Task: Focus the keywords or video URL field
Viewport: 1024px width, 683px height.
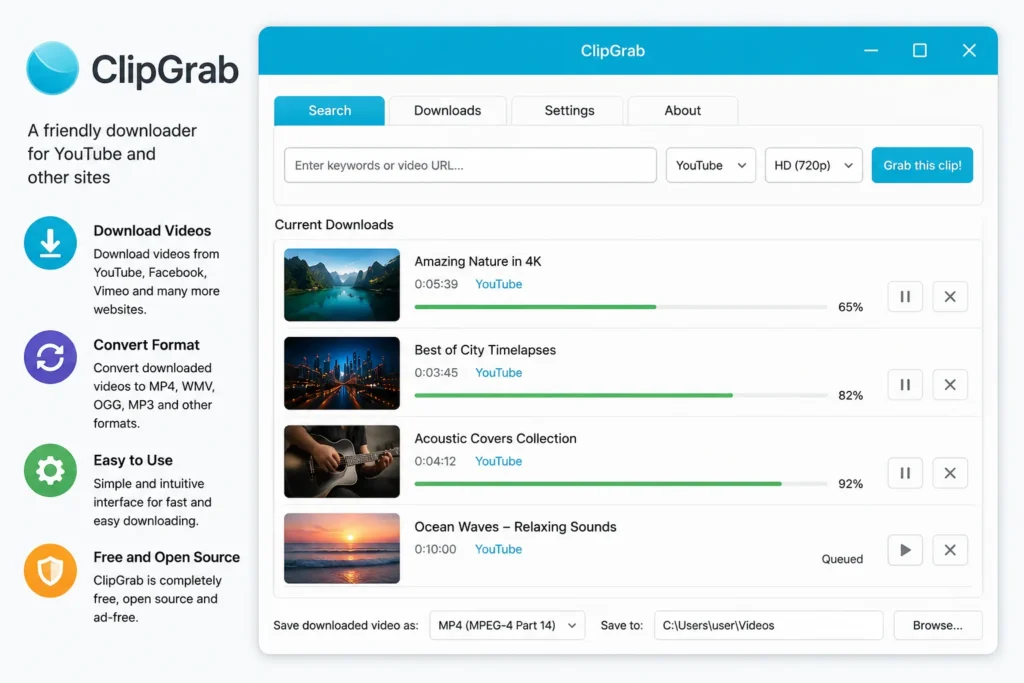Action: coord(470,165)
